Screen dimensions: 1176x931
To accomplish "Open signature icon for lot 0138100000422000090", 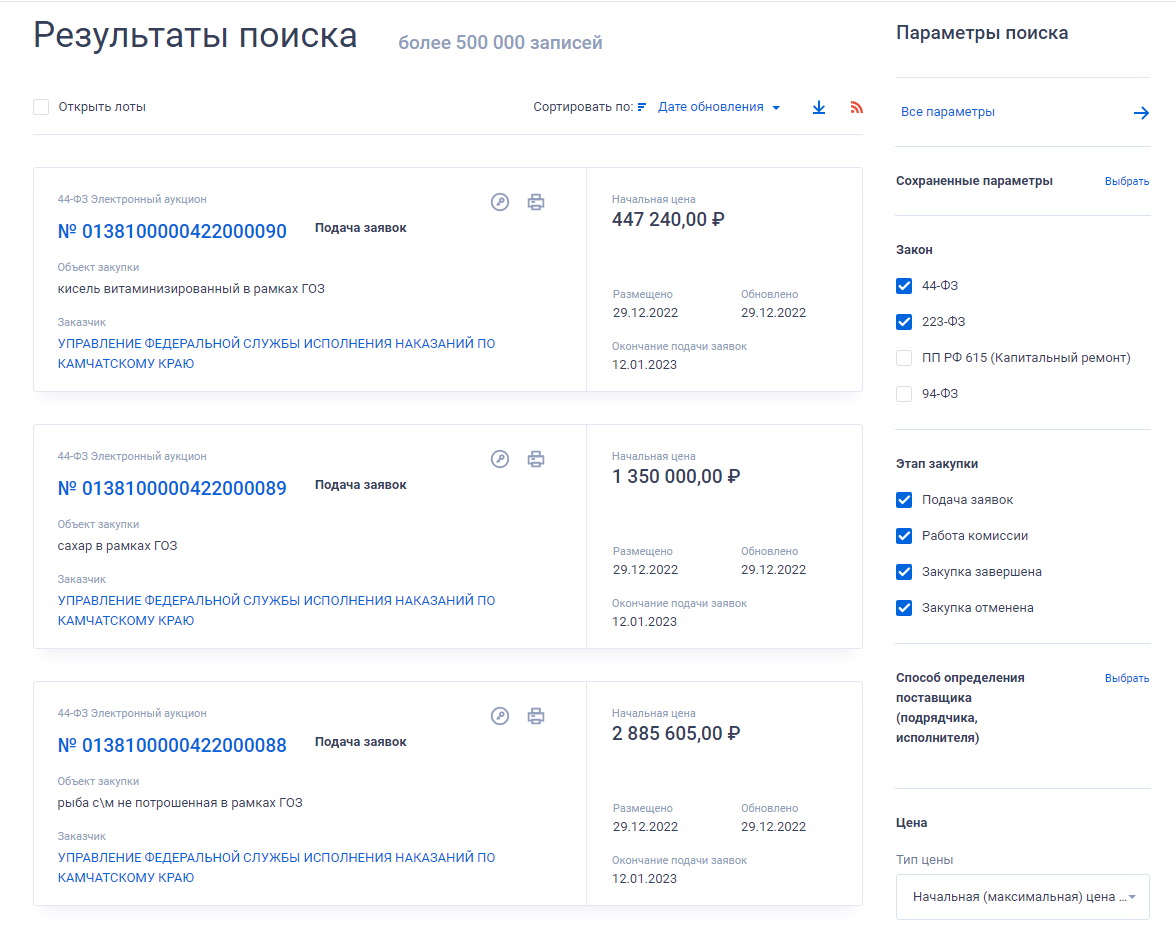I will point(500,202).
